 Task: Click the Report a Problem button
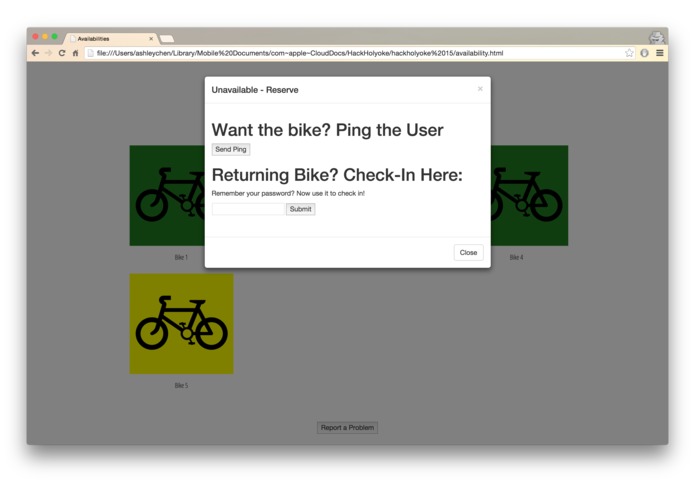pos(348,428)
